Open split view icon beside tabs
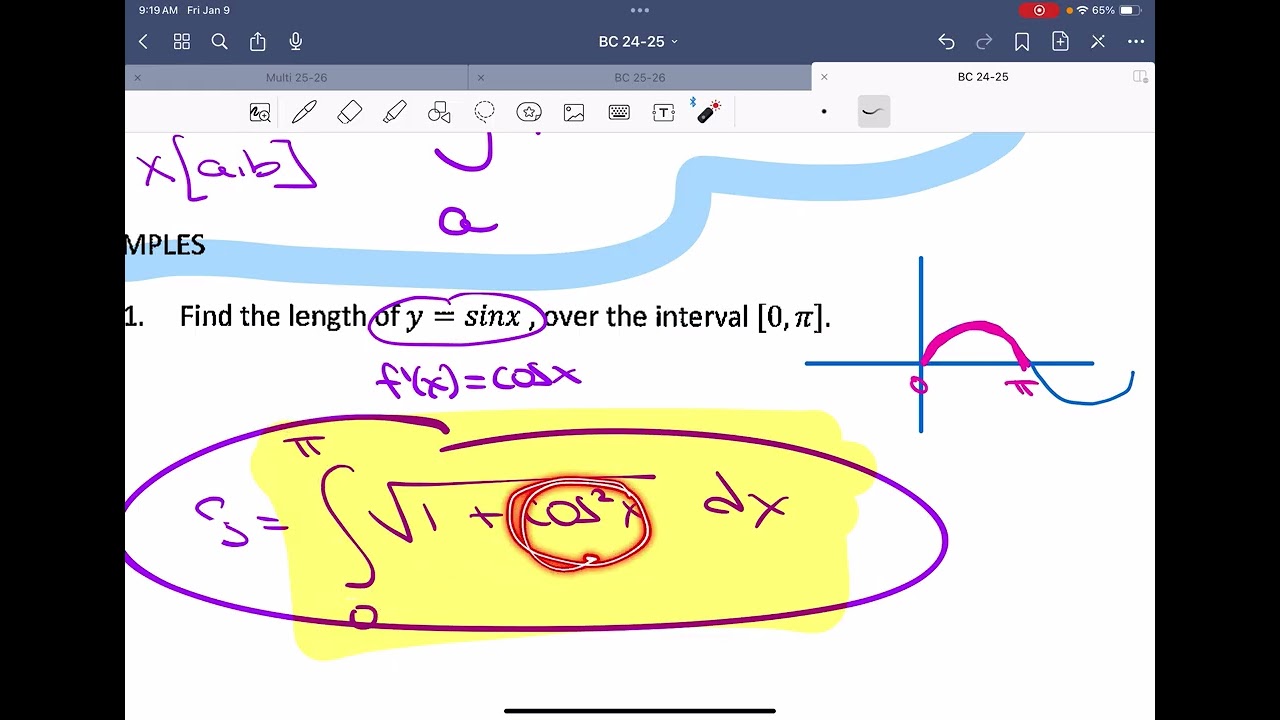 click(x=1140, y=77)
